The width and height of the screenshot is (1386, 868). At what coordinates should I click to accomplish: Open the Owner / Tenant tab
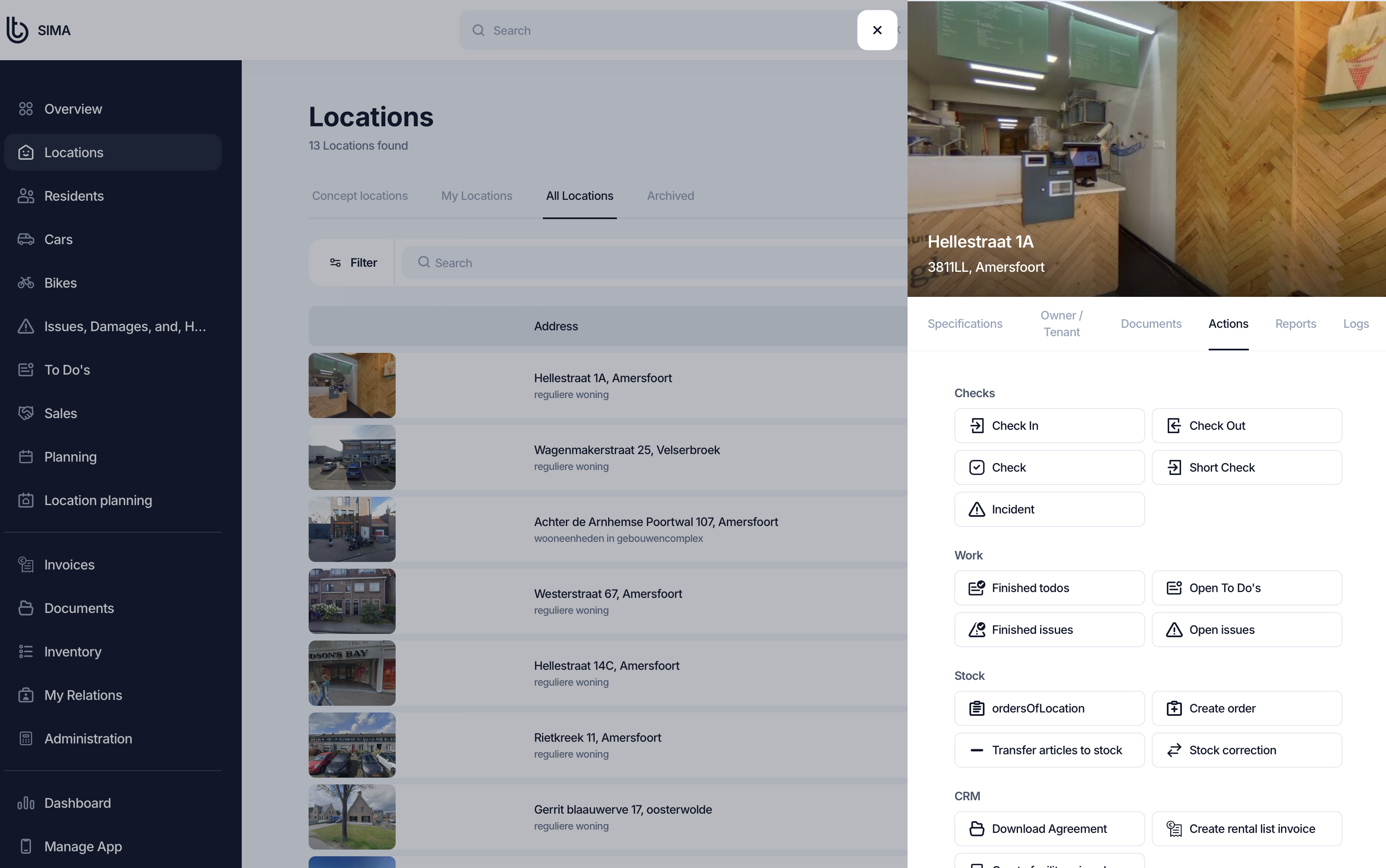[1061, 324]
